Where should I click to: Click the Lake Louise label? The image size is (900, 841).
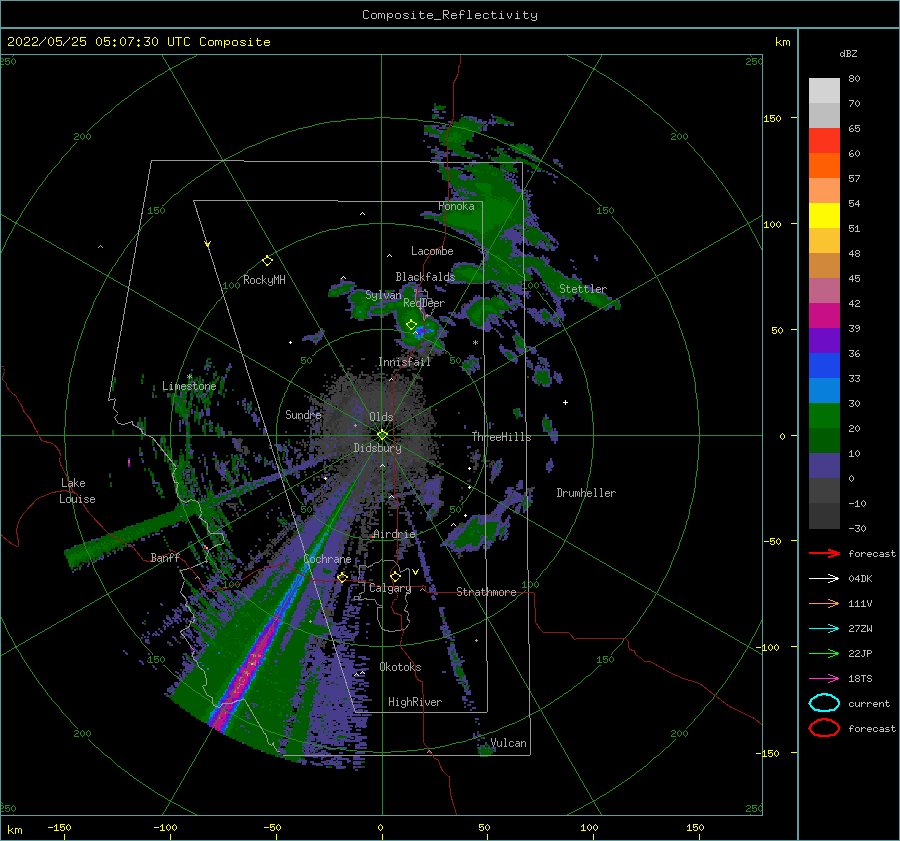[x=77, y=491]
